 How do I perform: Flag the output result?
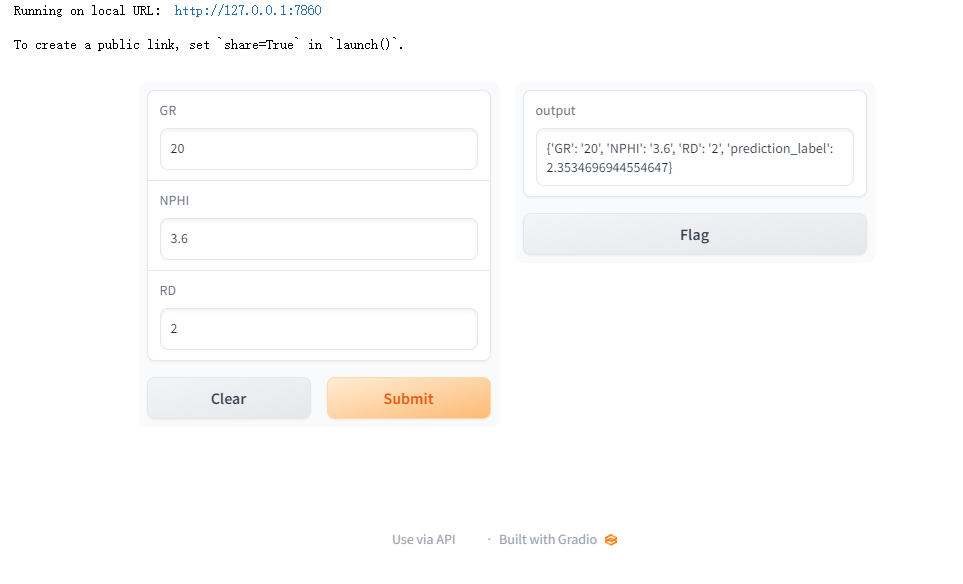coord(695,235)
